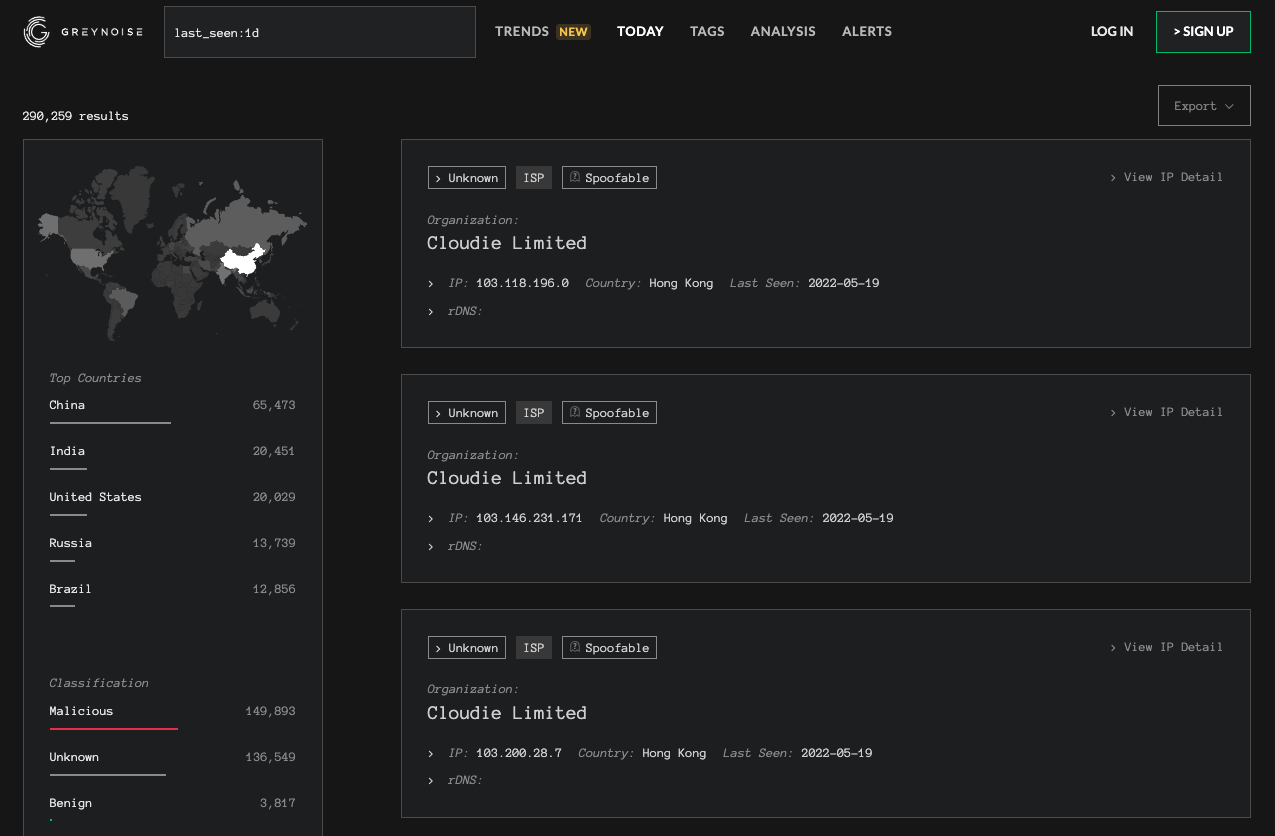Viewport: 1275px width, 836px height.
Task: Go to the Today tab
Action: [640, 32]
